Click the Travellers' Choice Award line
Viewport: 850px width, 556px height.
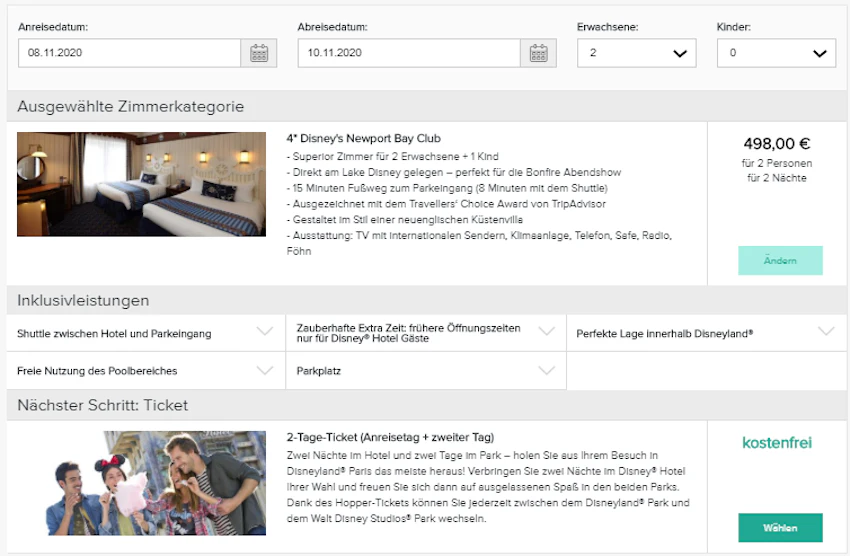pyautogui.click(x=446, y=204)
